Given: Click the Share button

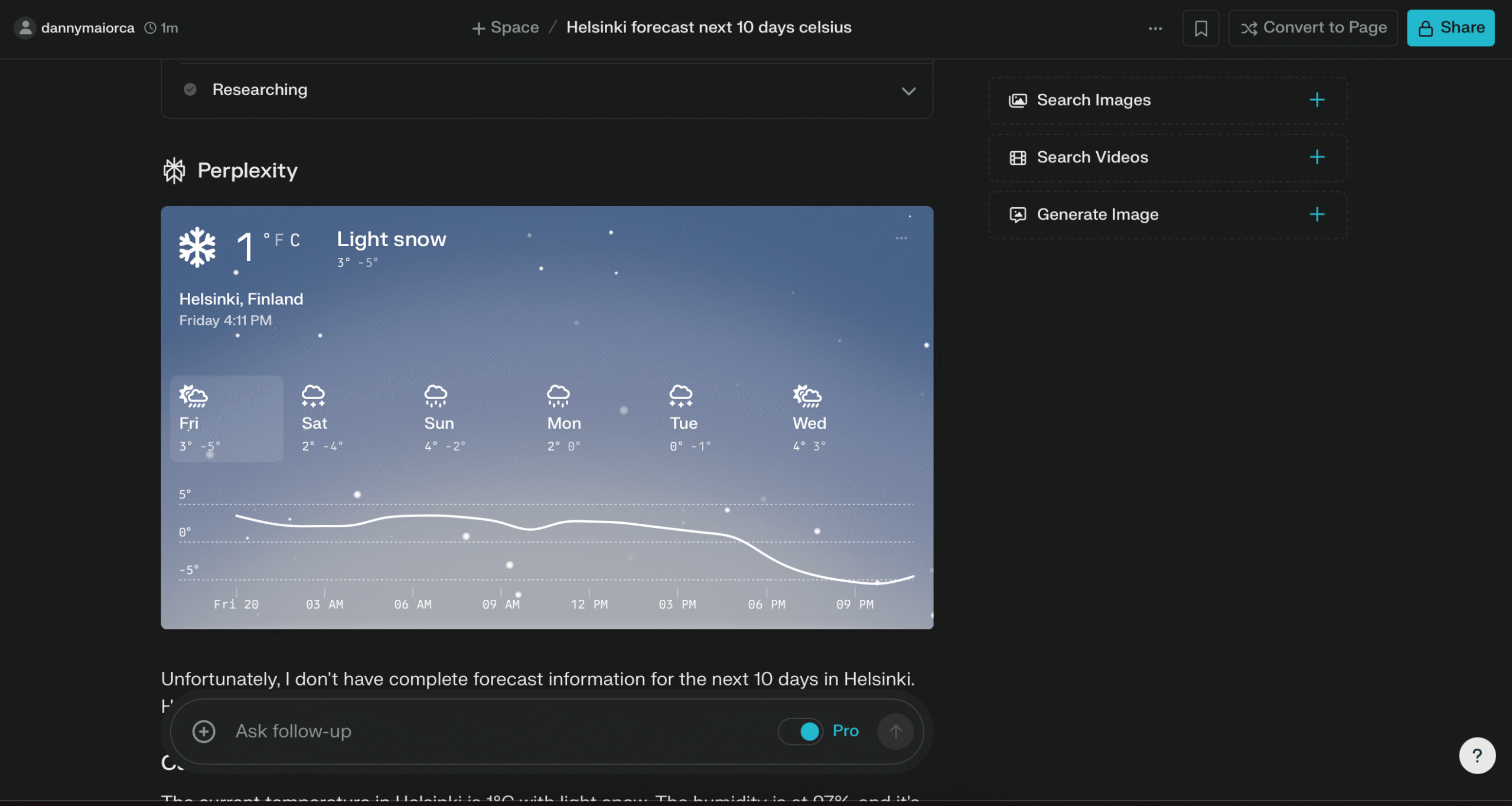Looking at the screenshot, I should coord(1451,28).
